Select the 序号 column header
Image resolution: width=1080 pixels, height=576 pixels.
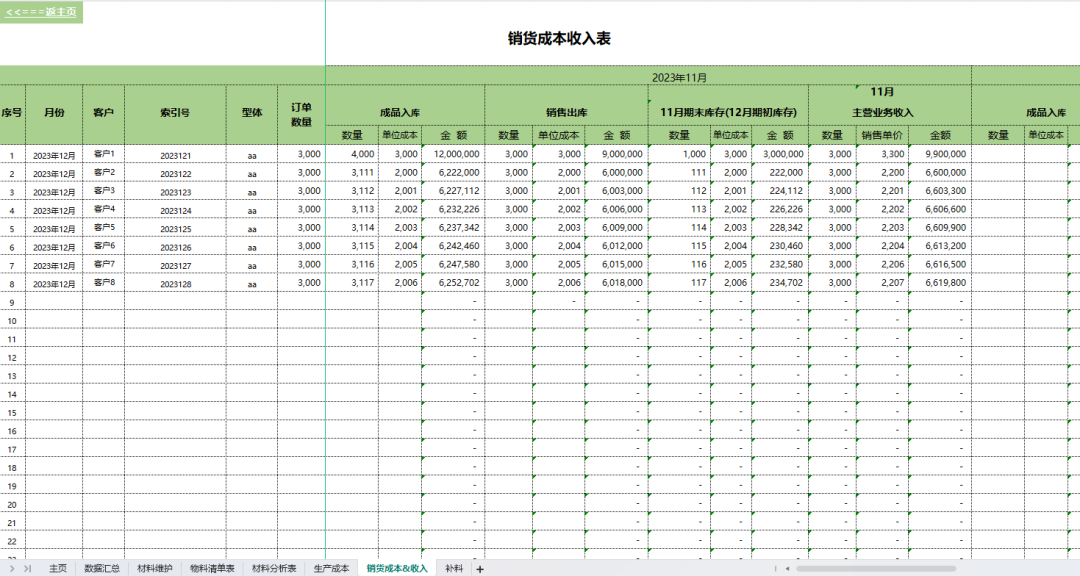12,112
